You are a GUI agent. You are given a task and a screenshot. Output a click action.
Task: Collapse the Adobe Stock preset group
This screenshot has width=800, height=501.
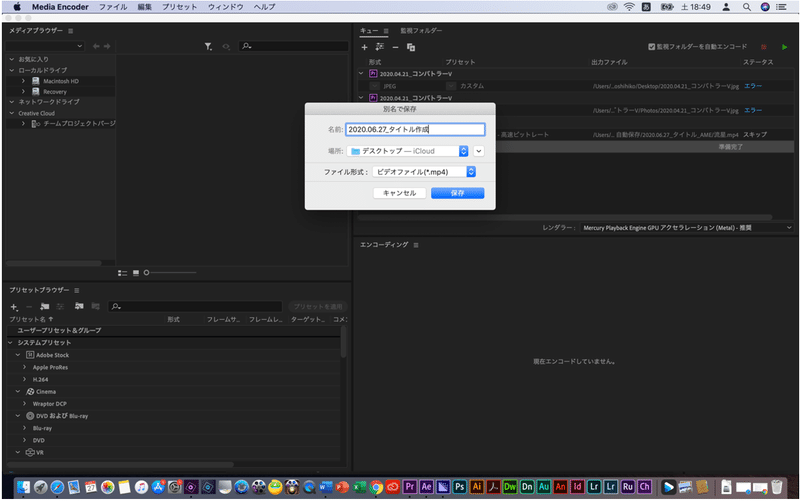tap(18, 355)
